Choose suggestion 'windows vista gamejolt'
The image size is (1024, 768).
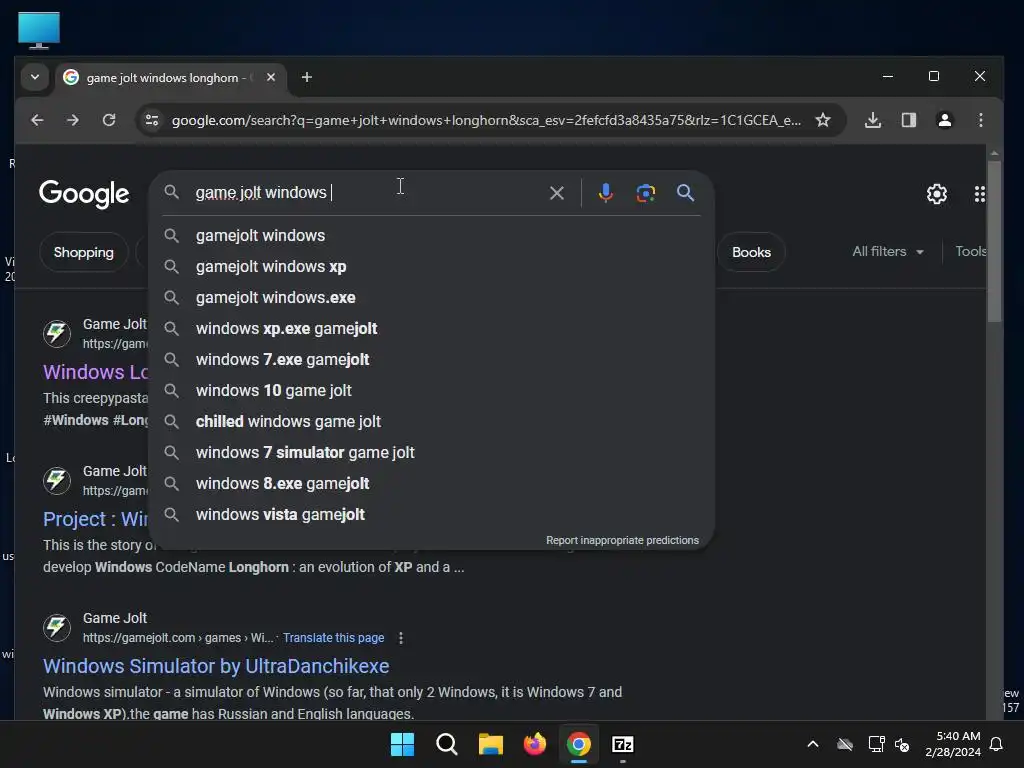click(x=432, y=515)
